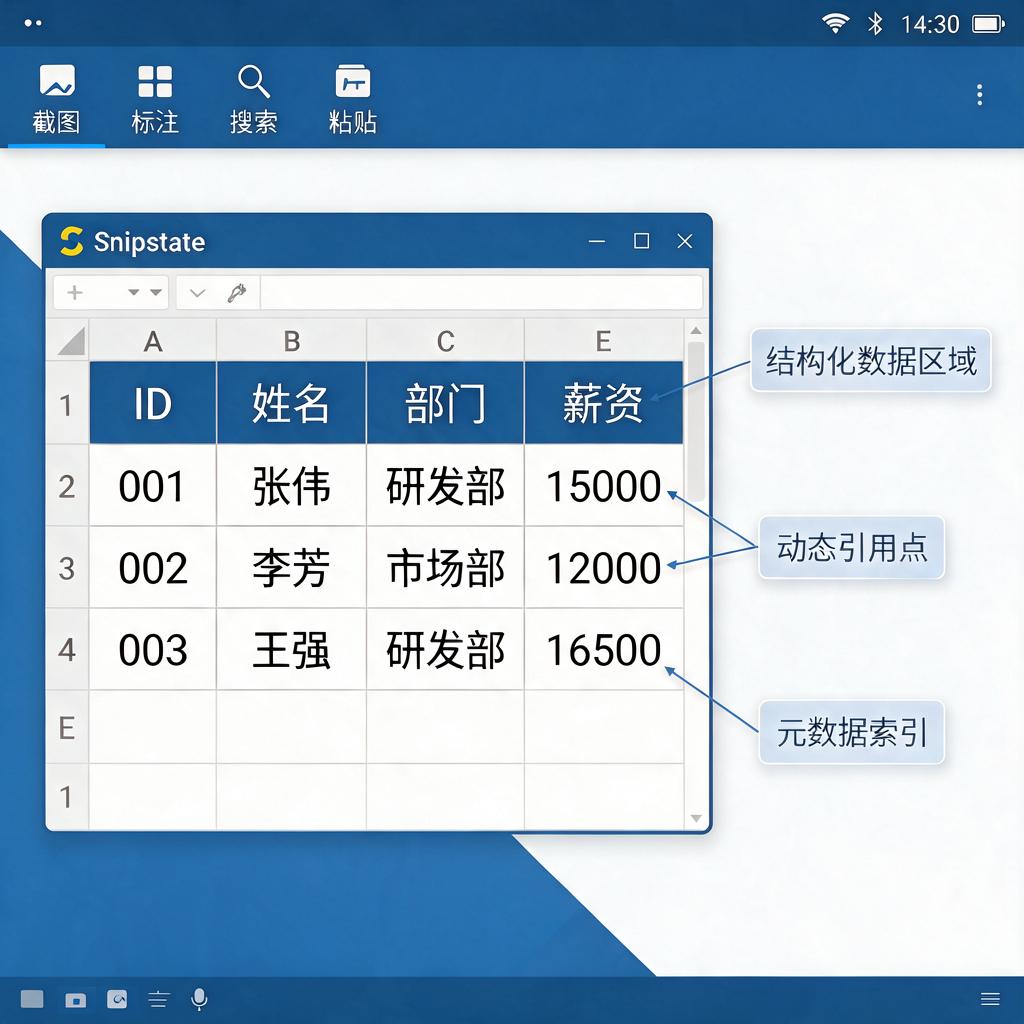Viewport: 1024px width, 1024px height.
Task: Click the 结构化数据区域 callout label
Action: (871, 360)
